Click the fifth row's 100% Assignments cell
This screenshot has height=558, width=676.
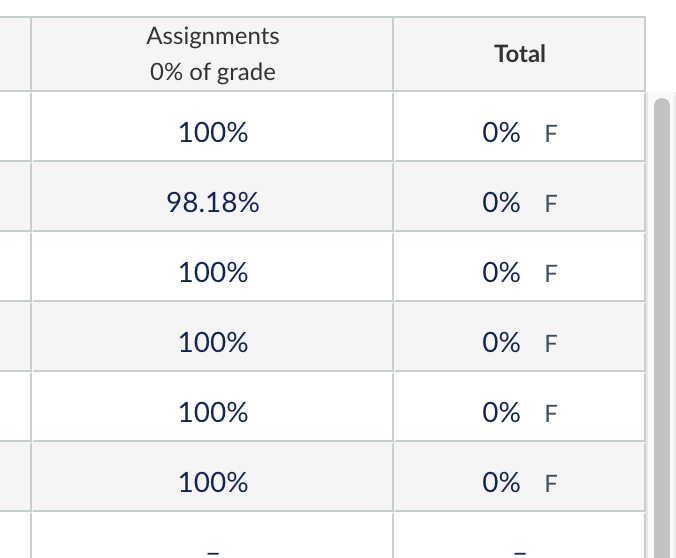click(x=213, y=413)
